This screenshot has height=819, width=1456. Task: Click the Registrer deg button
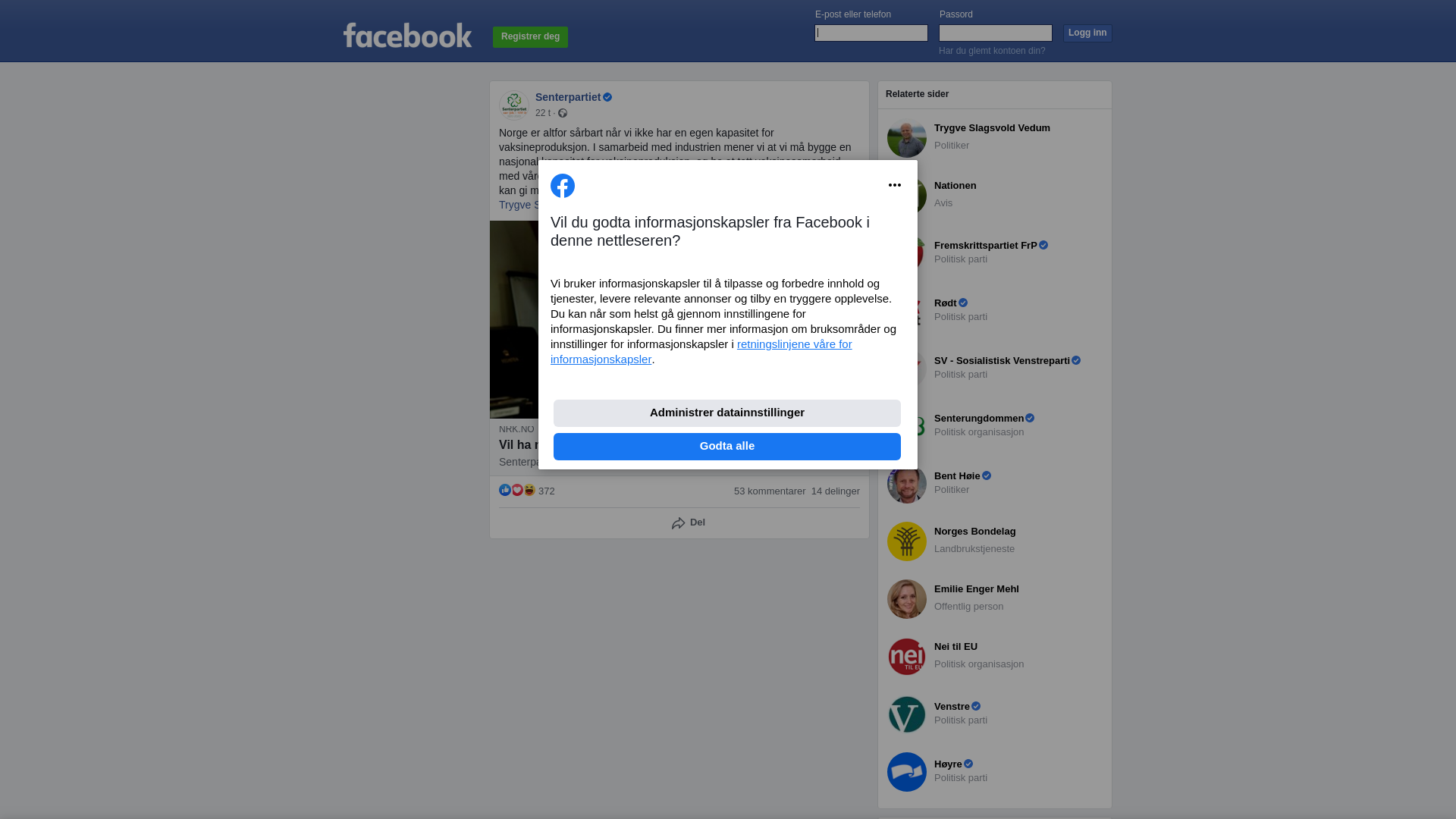[x=530, y=37]
